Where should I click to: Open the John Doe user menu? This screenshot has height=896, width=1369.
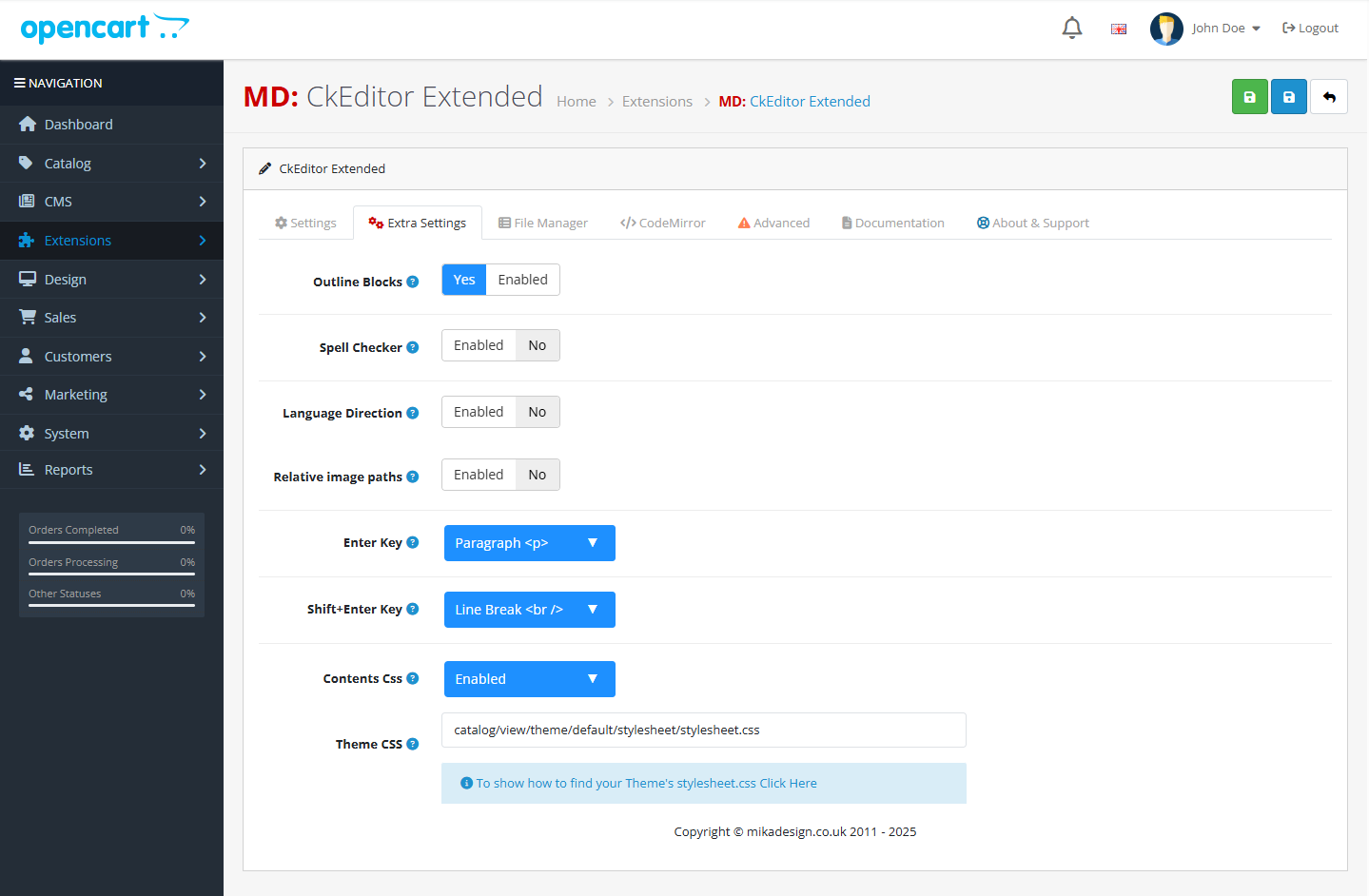[x=1226, y=29]
